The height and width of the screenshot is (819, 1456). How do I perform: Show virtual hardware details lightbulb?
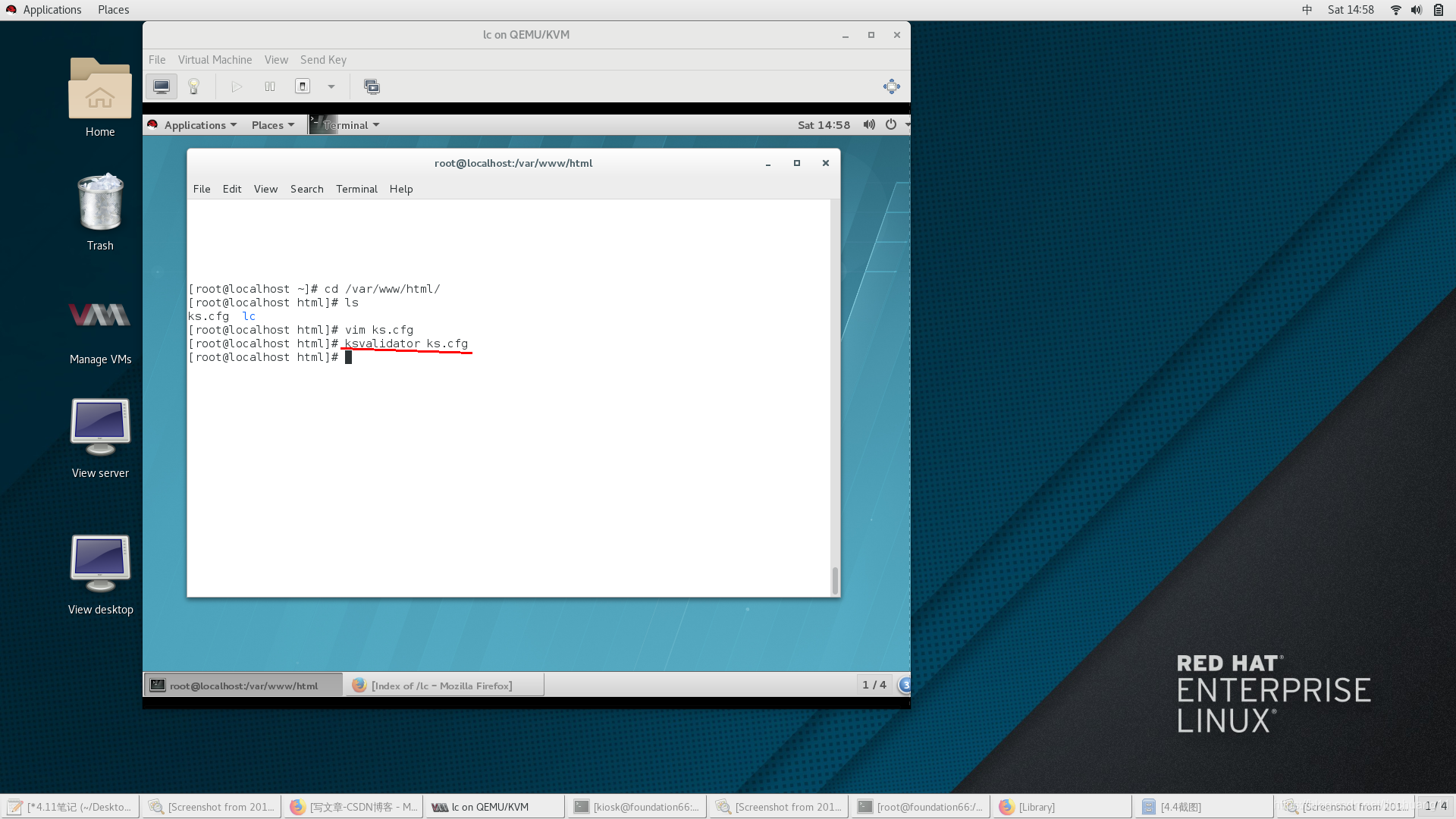pos(193,86)
